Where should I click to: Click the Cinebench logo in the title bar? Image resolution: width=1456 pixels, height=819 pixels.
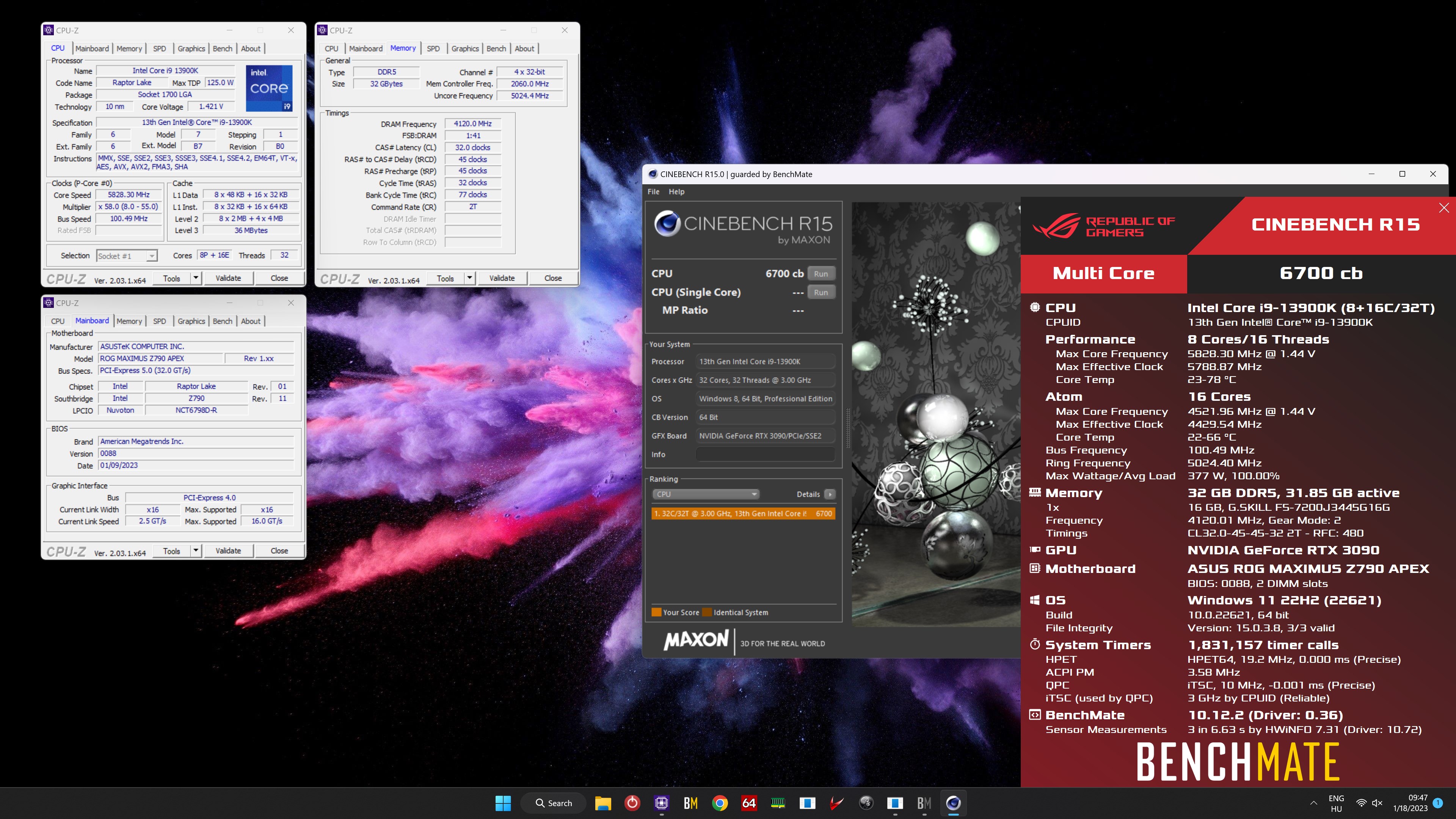[x=652, y=174]
